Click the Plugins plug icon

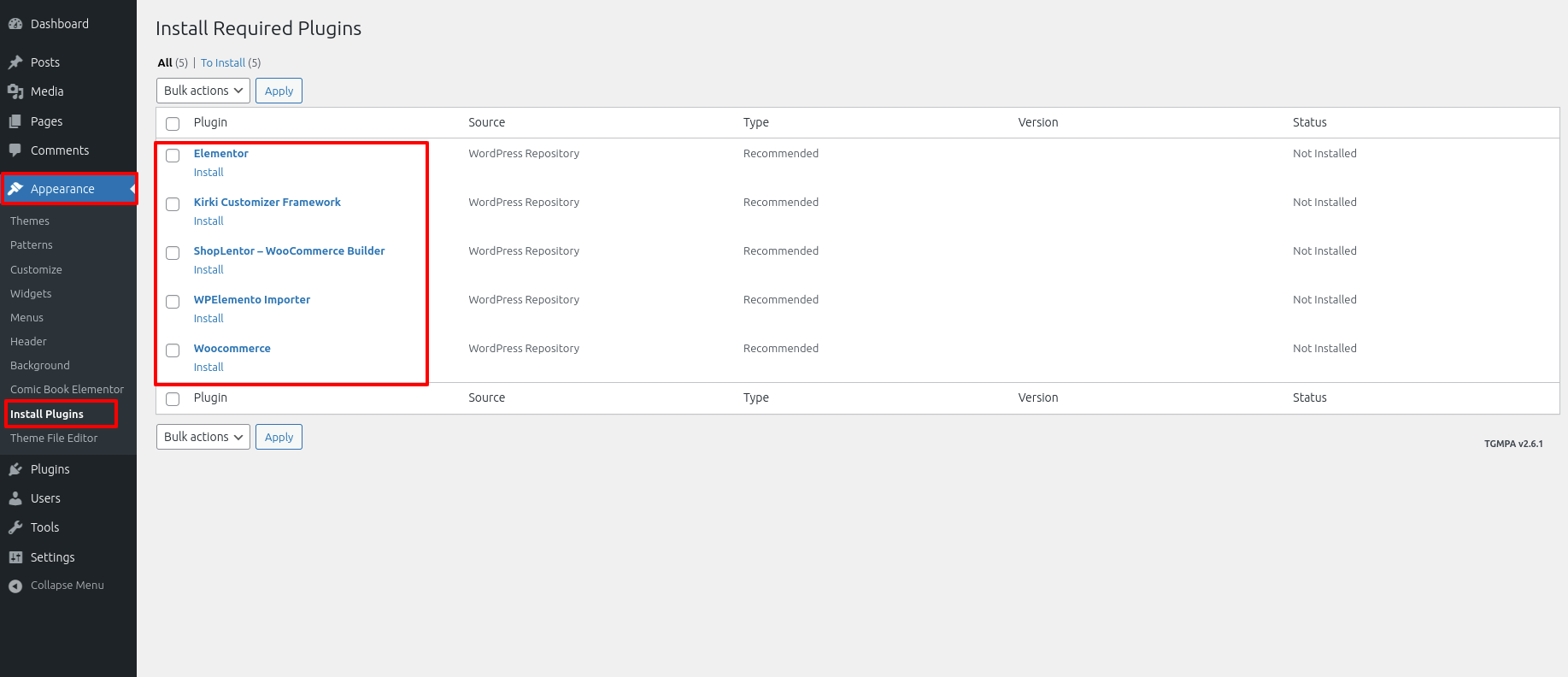click(15, 469)
